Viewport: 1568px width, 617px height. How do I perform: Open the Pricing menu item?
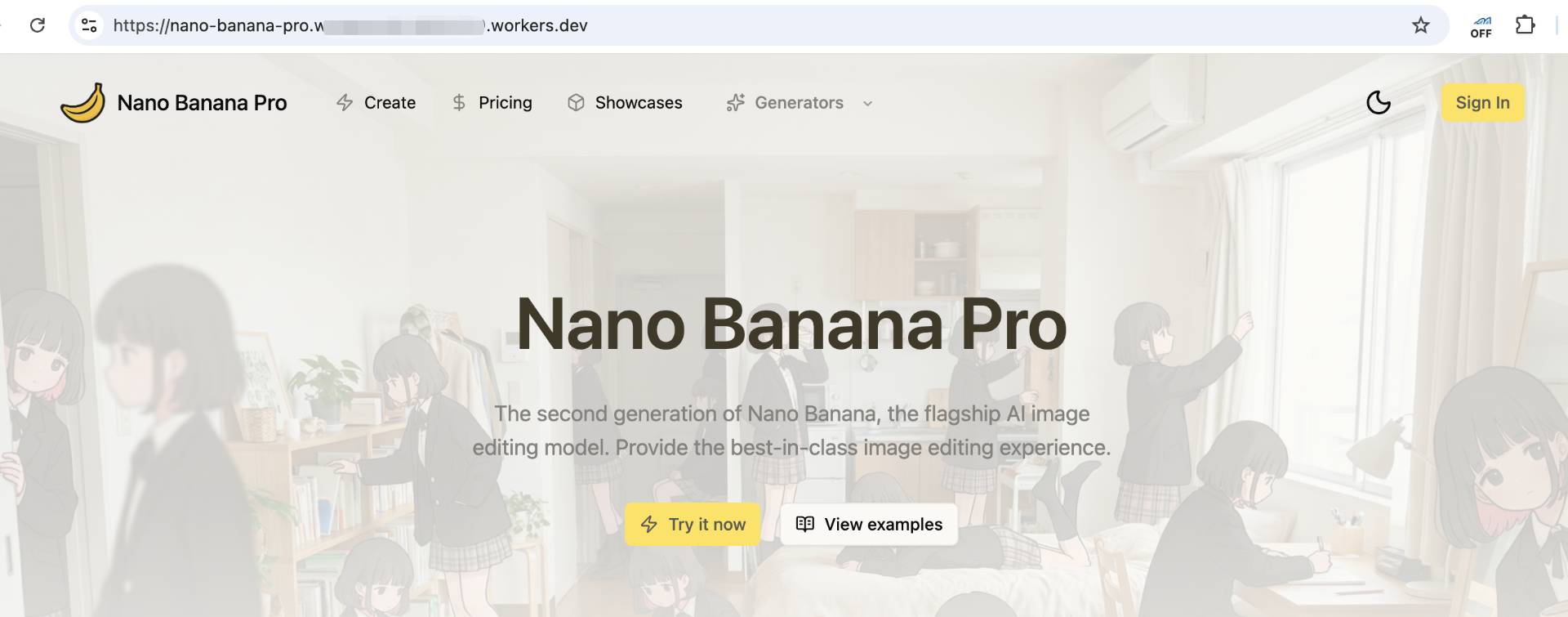click(505, 103)
